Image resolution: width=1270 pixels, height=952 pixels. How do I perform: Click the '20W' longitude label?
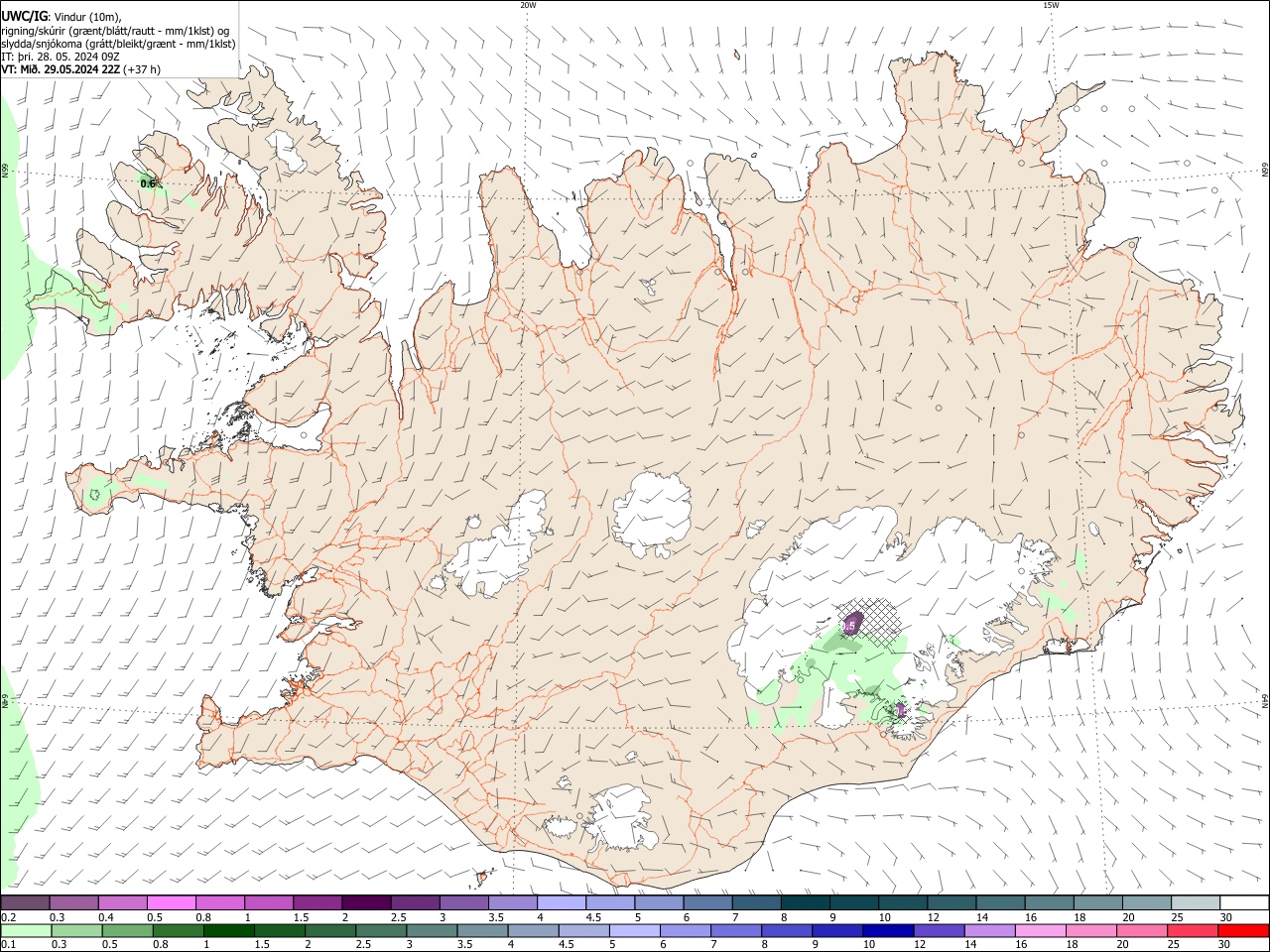[528, 5]
